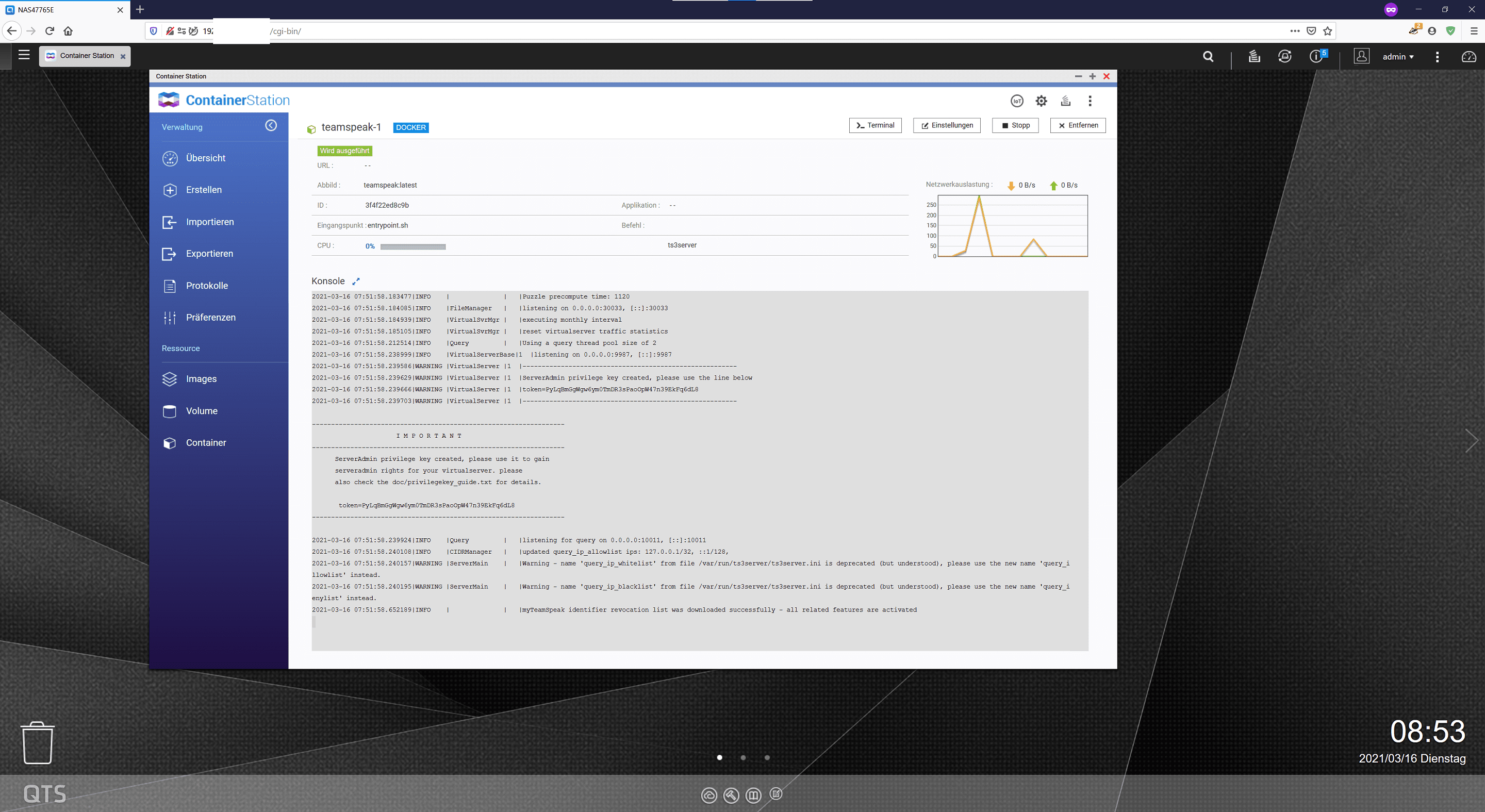This screenshot has width=1485, height=812.
Task: Click the utility tools footer icon
Action: pos(731,796)
